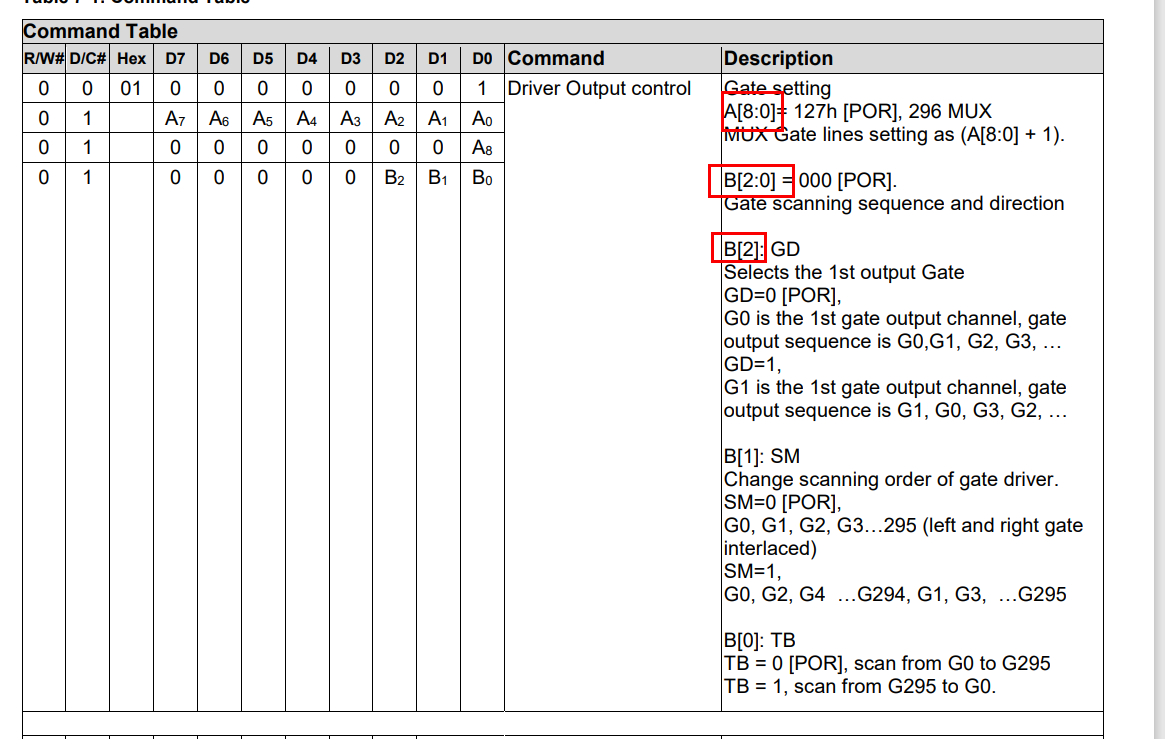Viewport: 1165px width, 739px height.
Task: Click the "A3" bit cell
Action: click(x=351, y=118)
